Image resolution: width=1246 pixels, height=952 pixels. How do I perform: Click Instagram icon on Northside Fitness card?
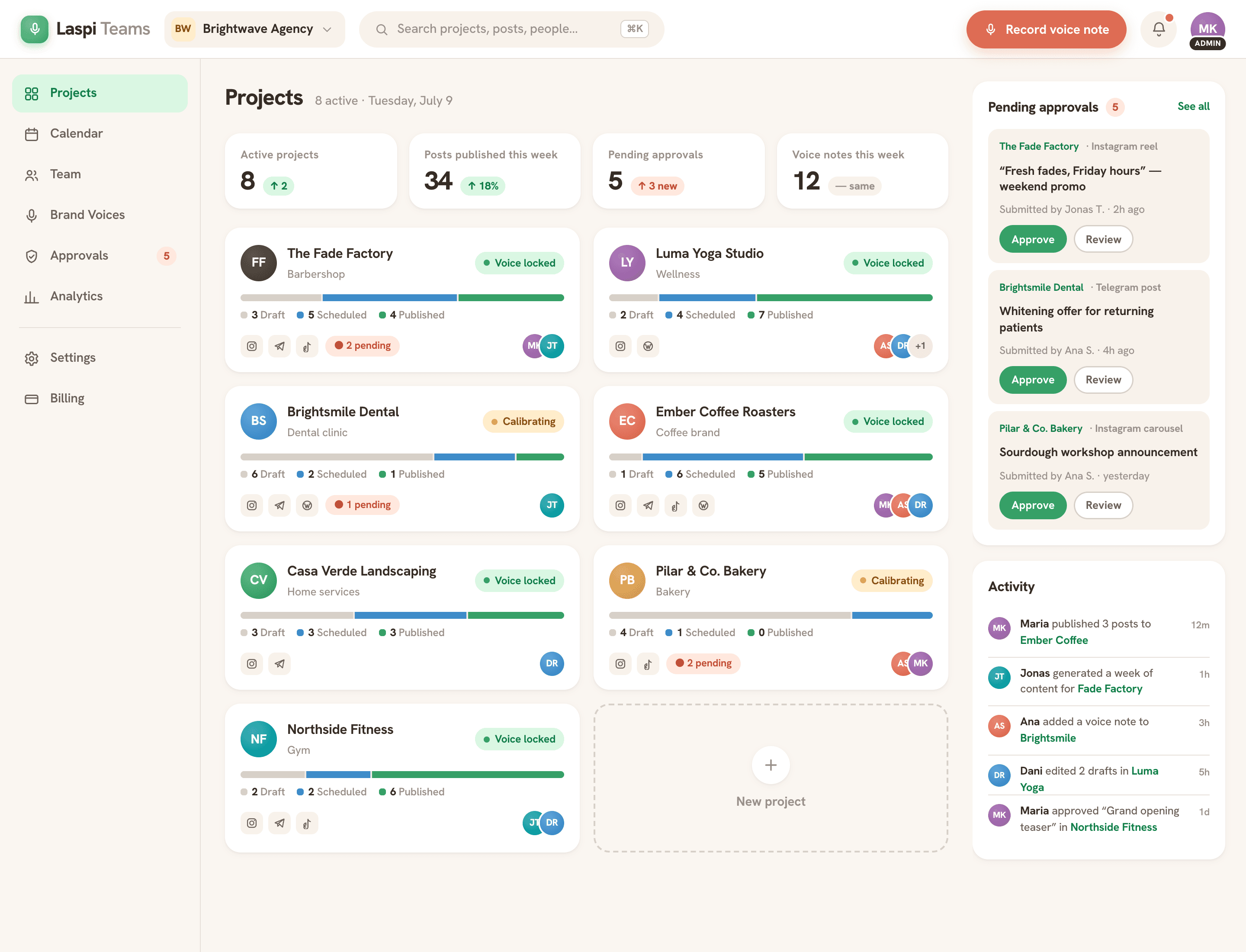252,823
